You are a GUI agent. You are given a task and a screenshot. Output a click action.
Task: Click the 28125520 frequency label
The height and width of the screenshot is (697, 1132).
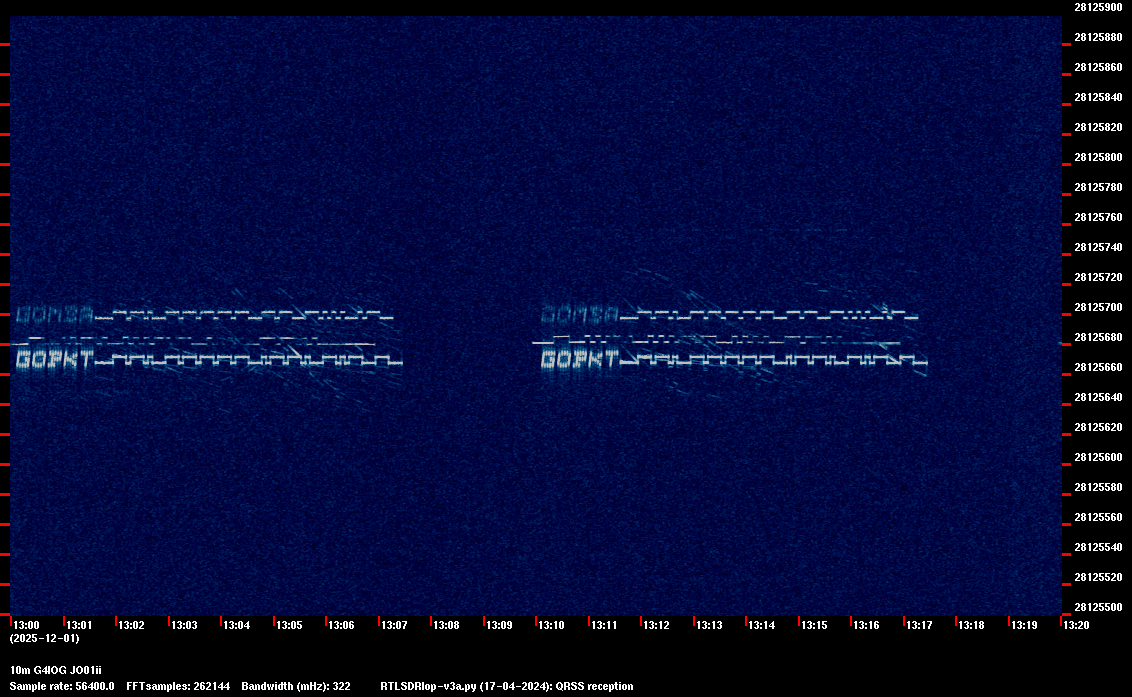click(1099, 577)
